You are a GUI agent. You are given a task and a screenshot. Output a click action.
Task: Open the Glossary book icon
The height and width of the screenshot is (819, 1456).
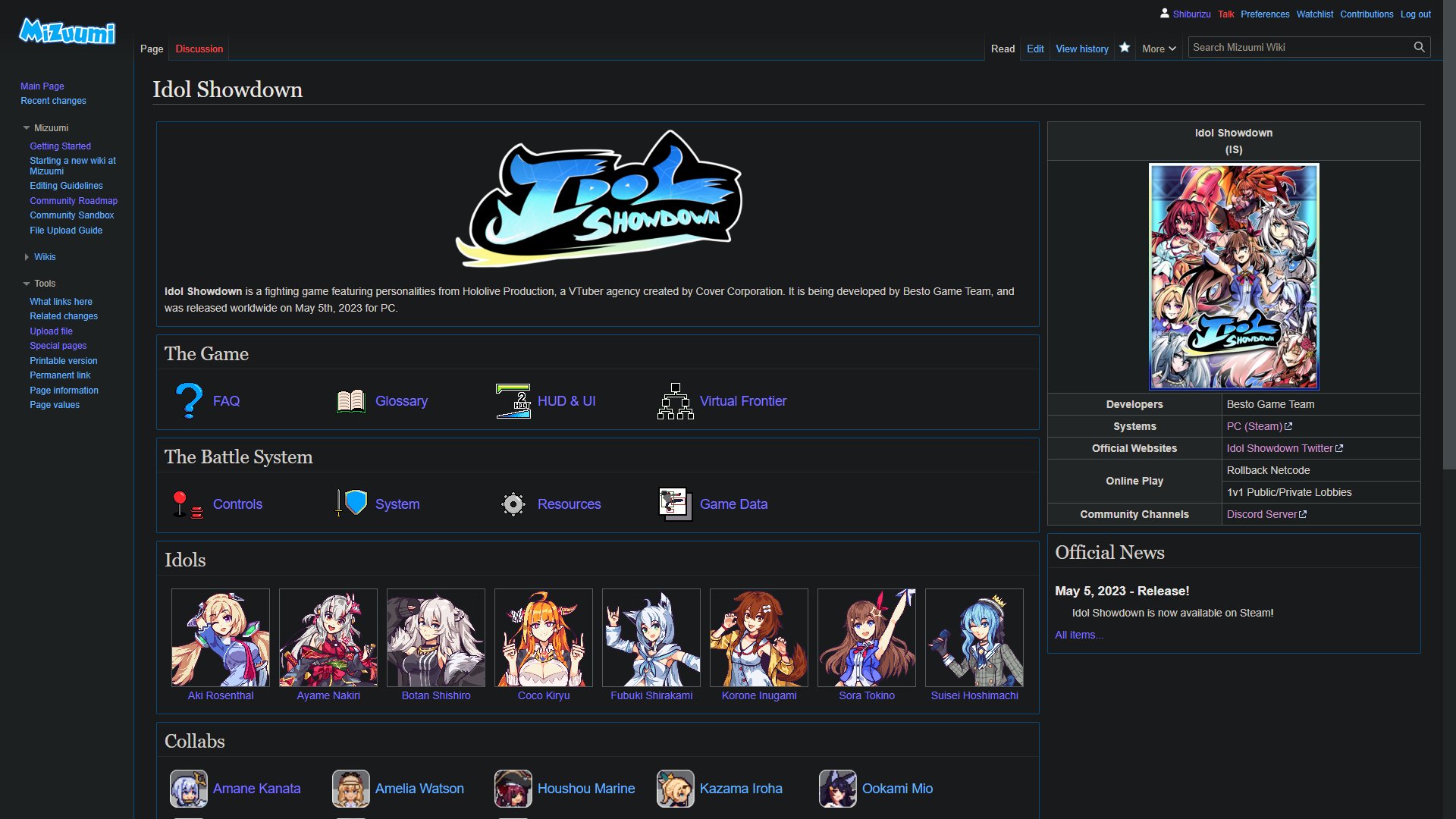coord(351,401)
